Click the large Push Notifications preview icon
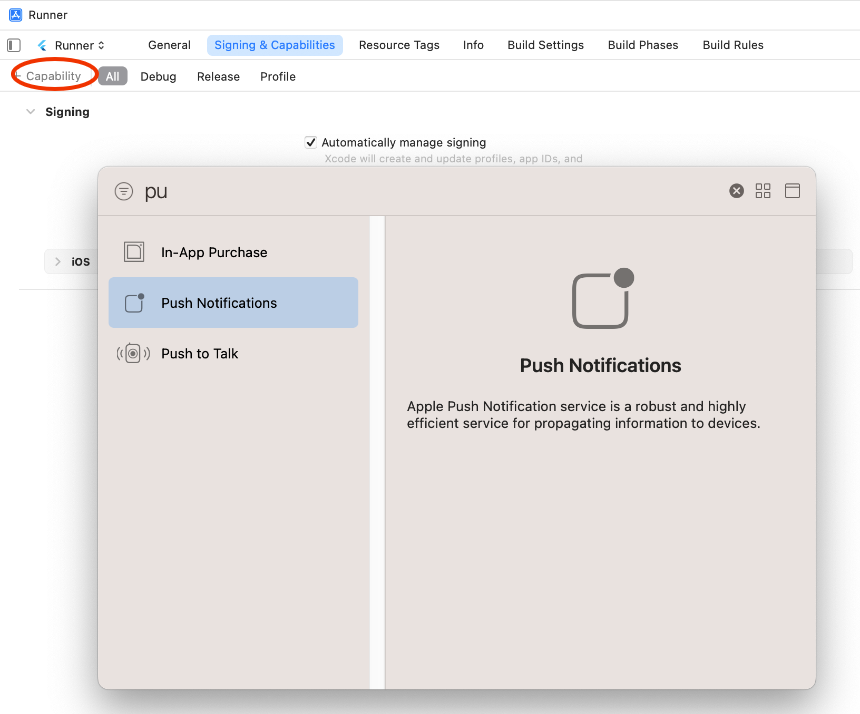The width and height of the screenshot is (860, 714). pos(602,299)
